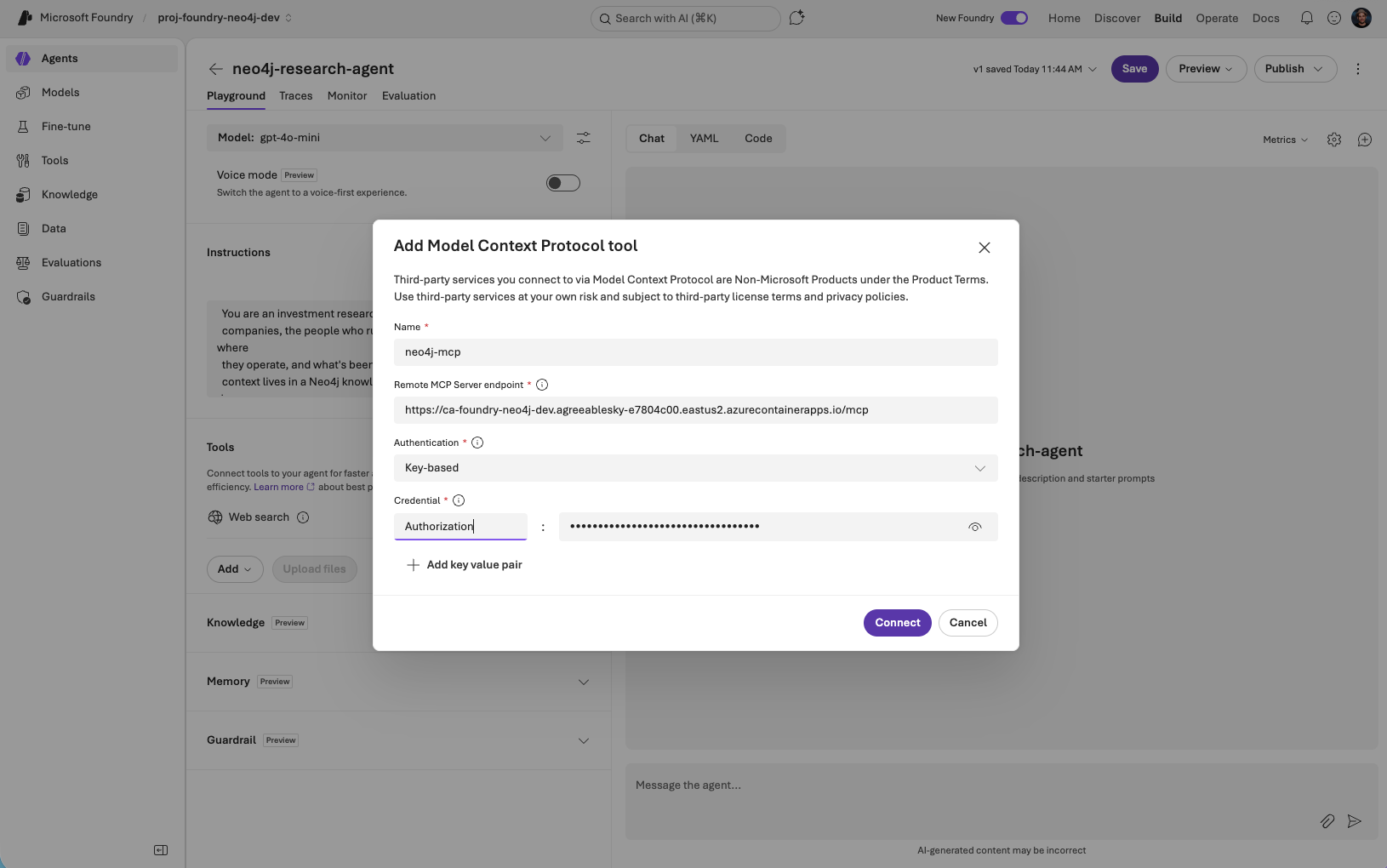Open the Preview dropdown button
This screenshot has width=1387, height=868.
coord(1206,69)
